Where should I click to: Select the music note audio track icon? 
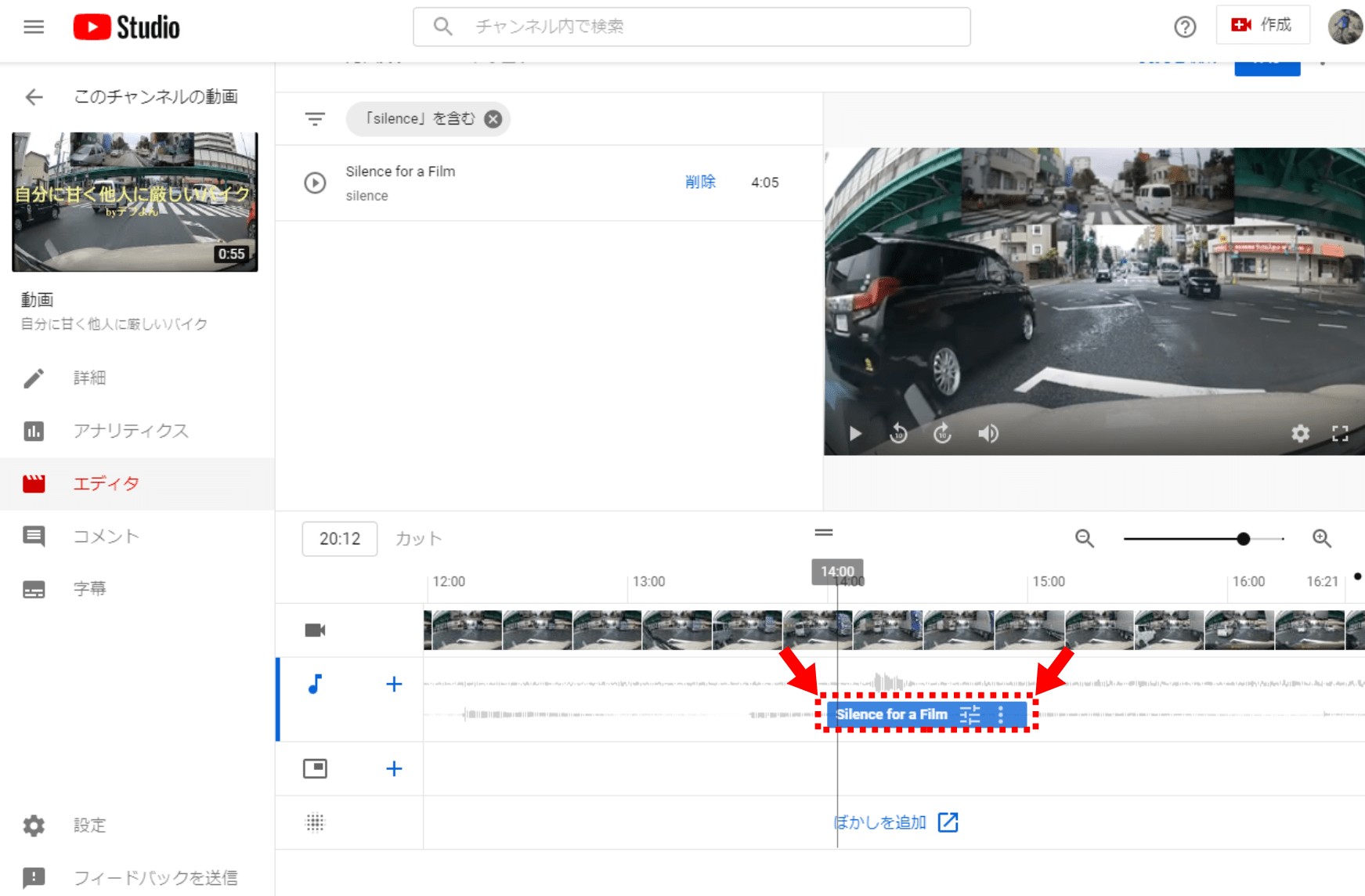[315, 684]
